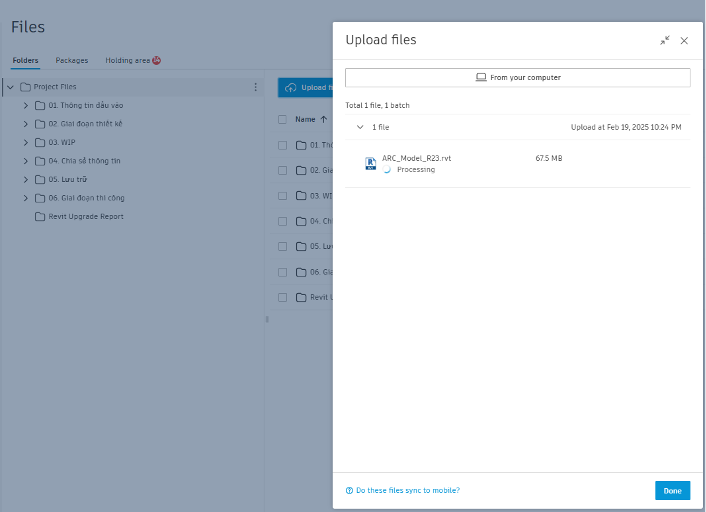Open Do these files sync to mobile link
Image resolution: width=706 pixels, height=512 pixels.
point(408,490)
